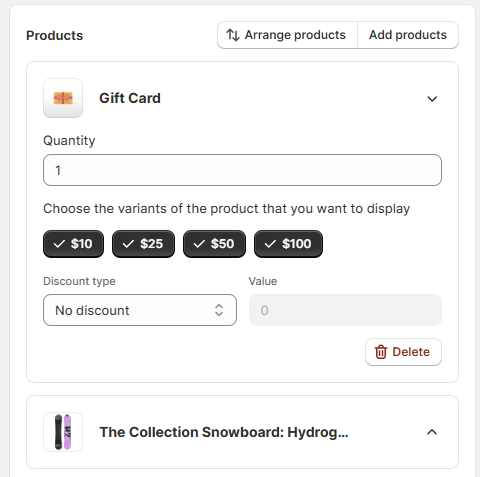The image size is (480, 477).
Task: Click the checkmark icon on $10 variant
Action: (59, 244)
